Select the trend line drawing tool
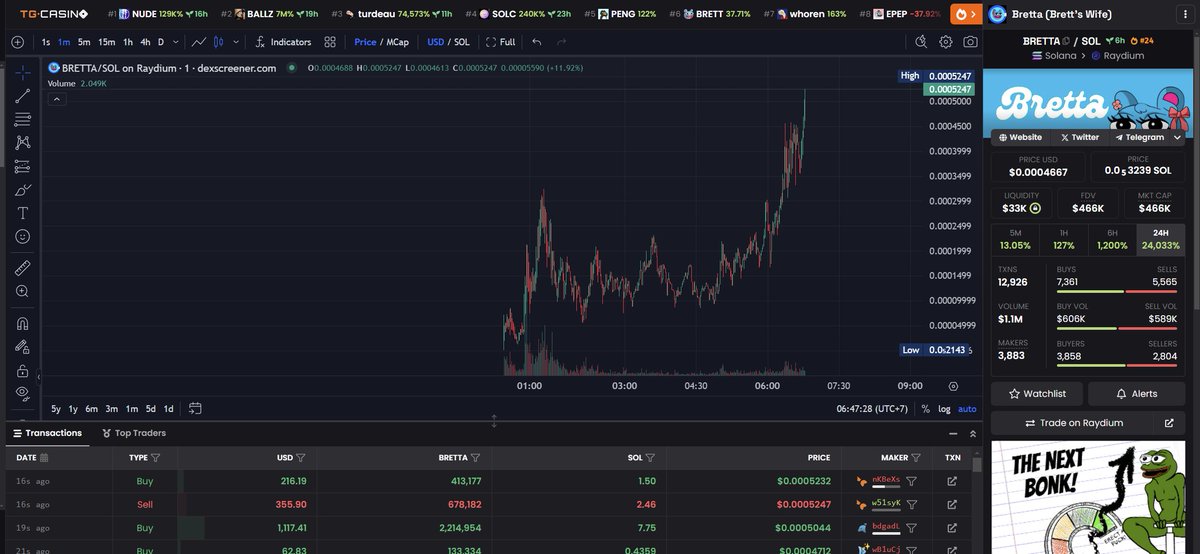1200x554 pixels. [x=22, y=96]
